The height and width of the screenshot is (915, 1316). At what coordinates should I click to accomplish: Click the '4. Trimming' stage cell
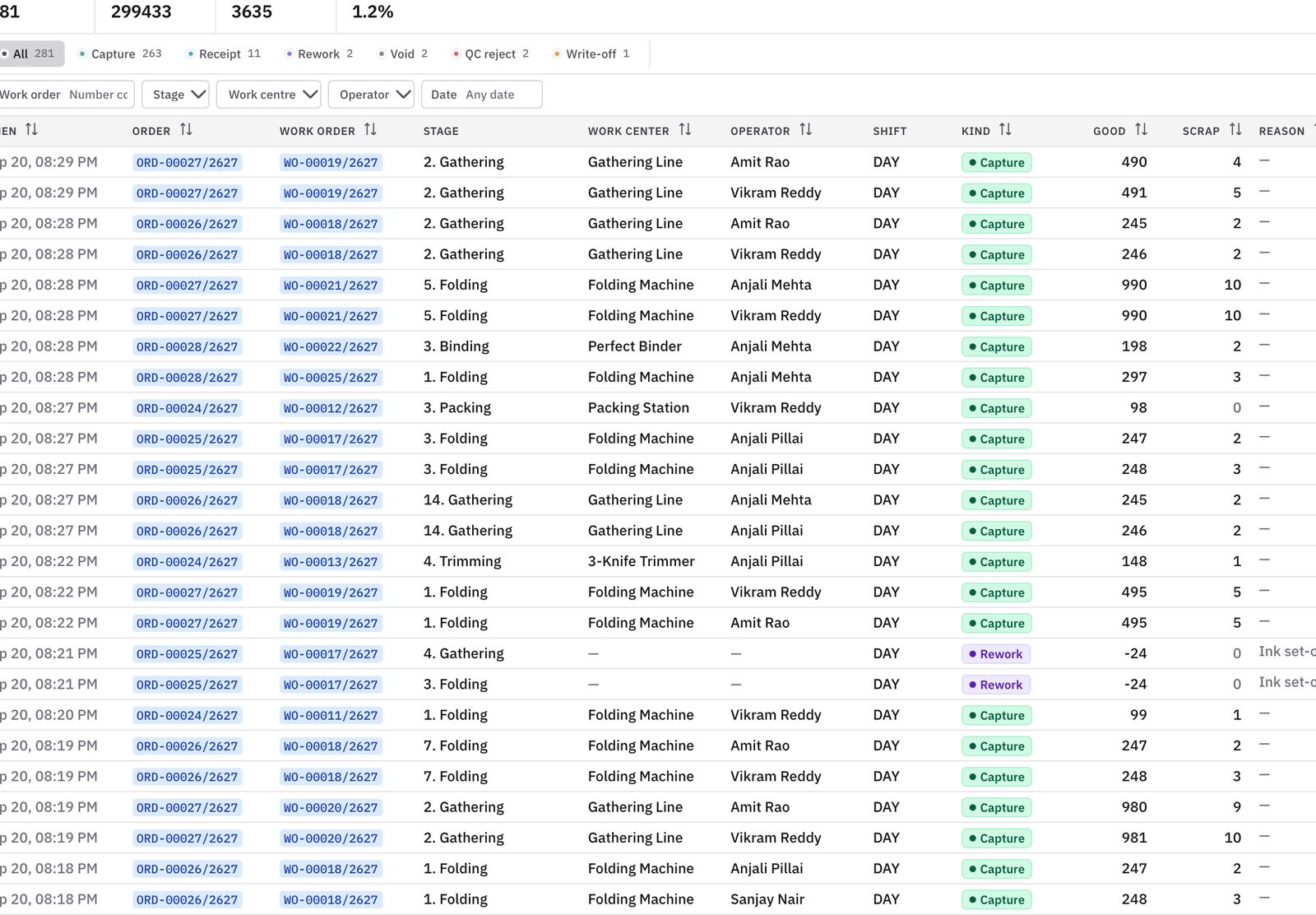click(461, 561)
